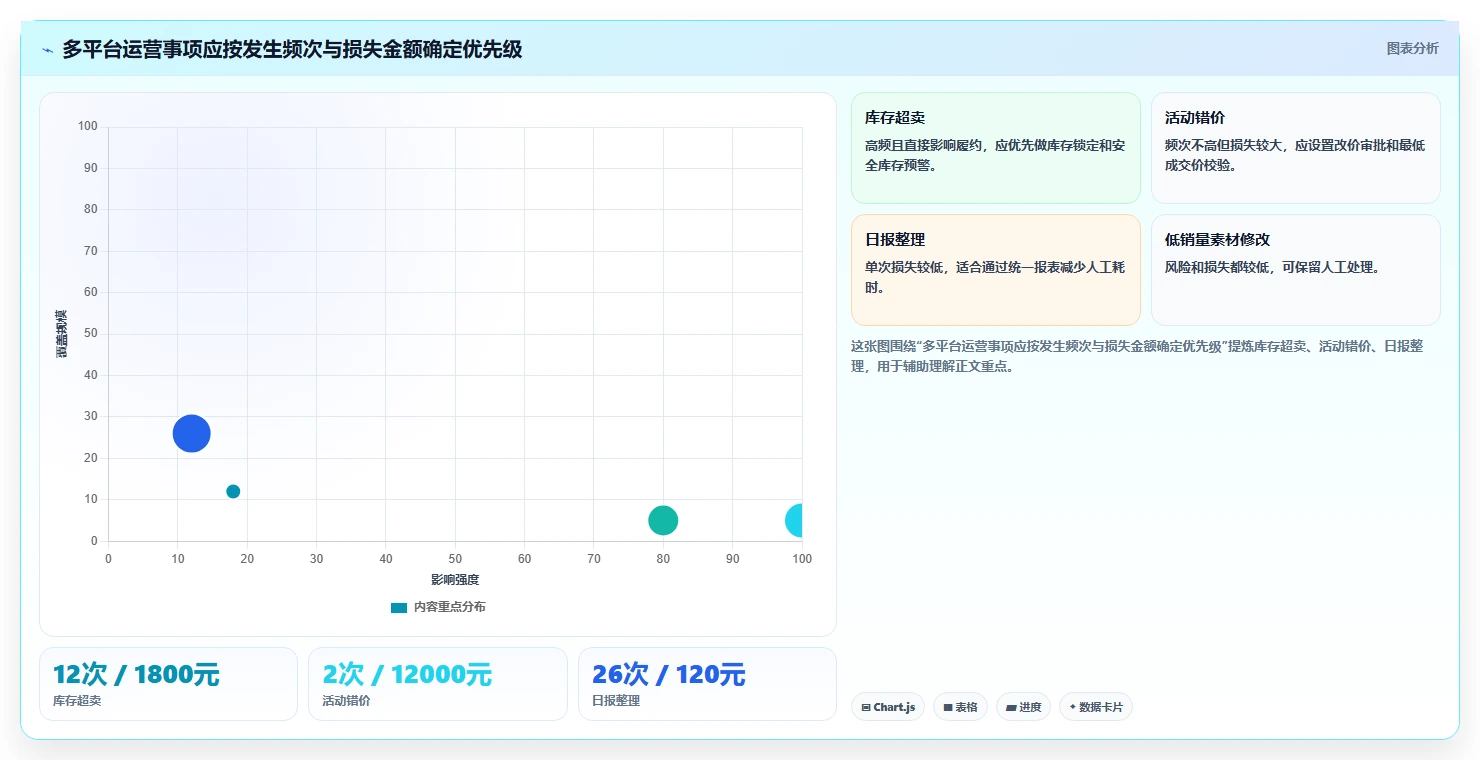Click the 2次 / 12000元 stat card
This screenshot has width=1480, height=760.
tap(437, 684)
